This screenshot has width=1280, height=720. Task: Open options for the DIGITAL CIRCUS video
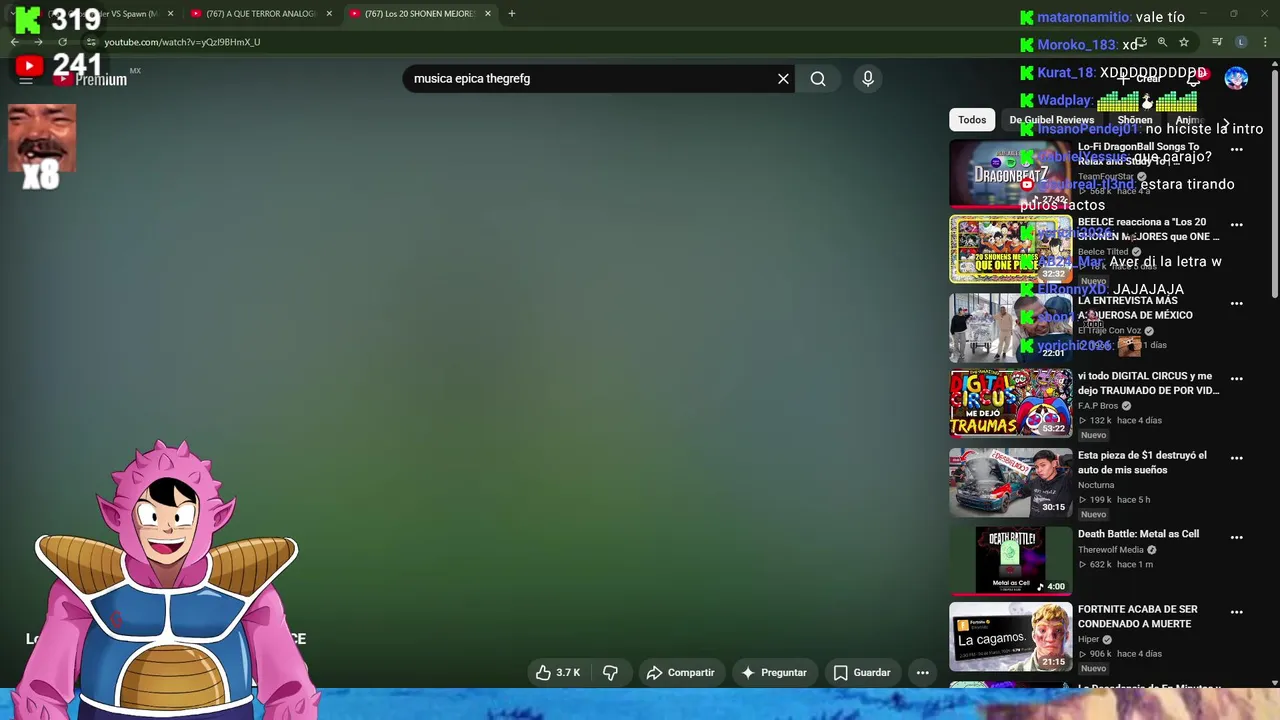click(x=1237, y=379)
